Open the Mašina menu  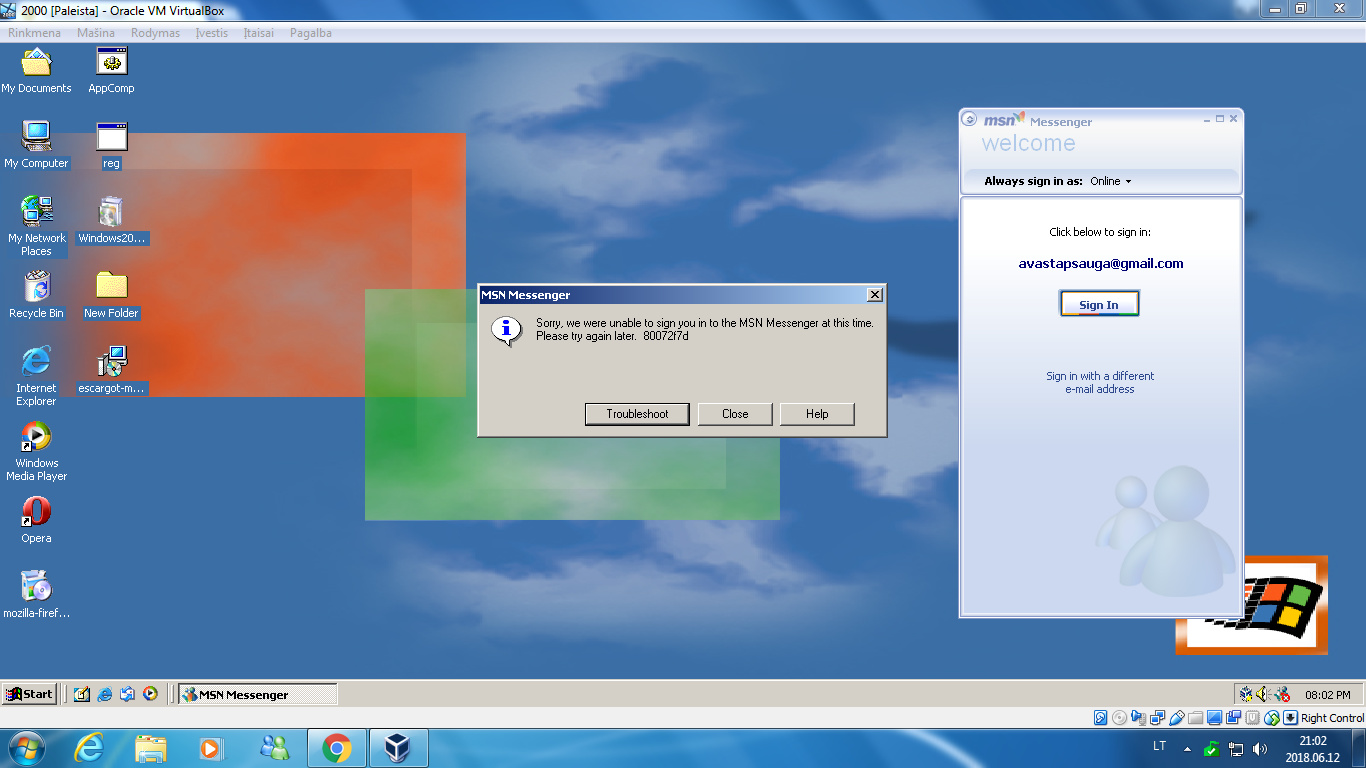[x=96, y=33]
